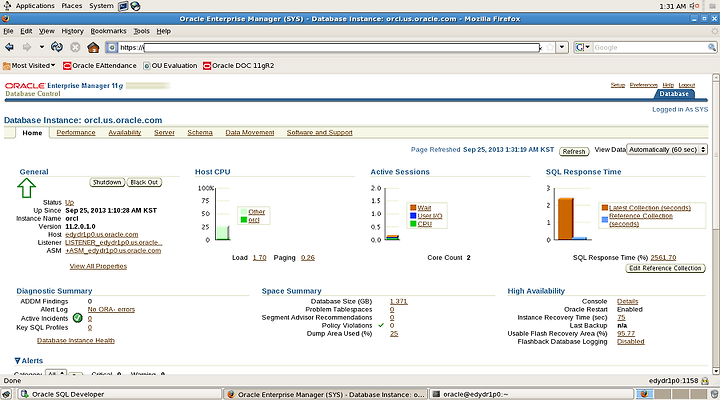This screenshot has height=400, width=720.
Task: Click the Refresh button
Action: tap(574, 151)
